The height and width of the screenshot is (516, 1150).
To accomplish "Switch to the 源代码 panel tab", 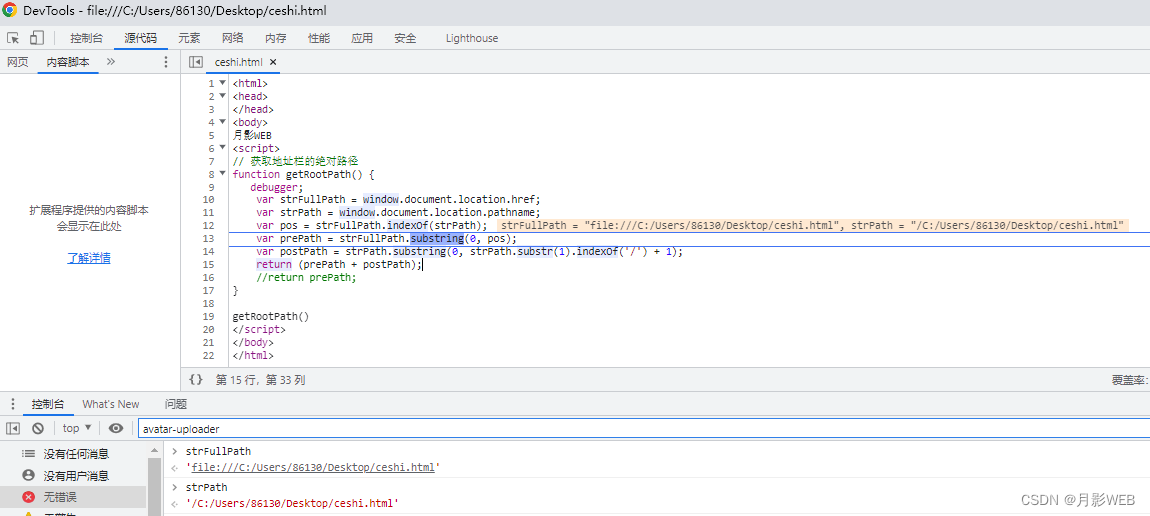I will 141,38.
